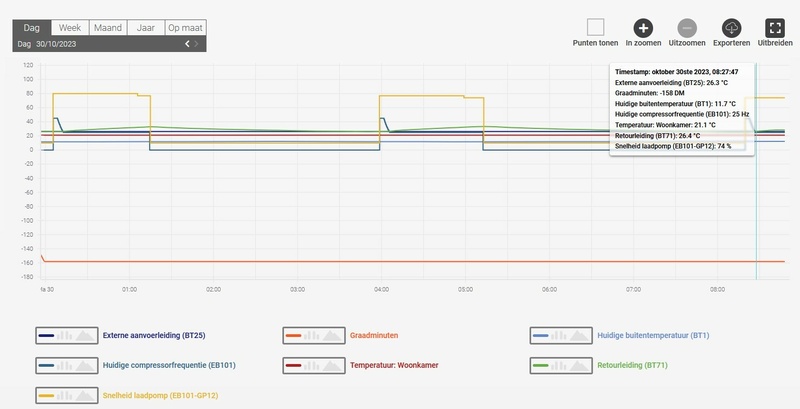Open the Op maat custom range tab
The image size is (800, 409).
click(x=185, y=28)
